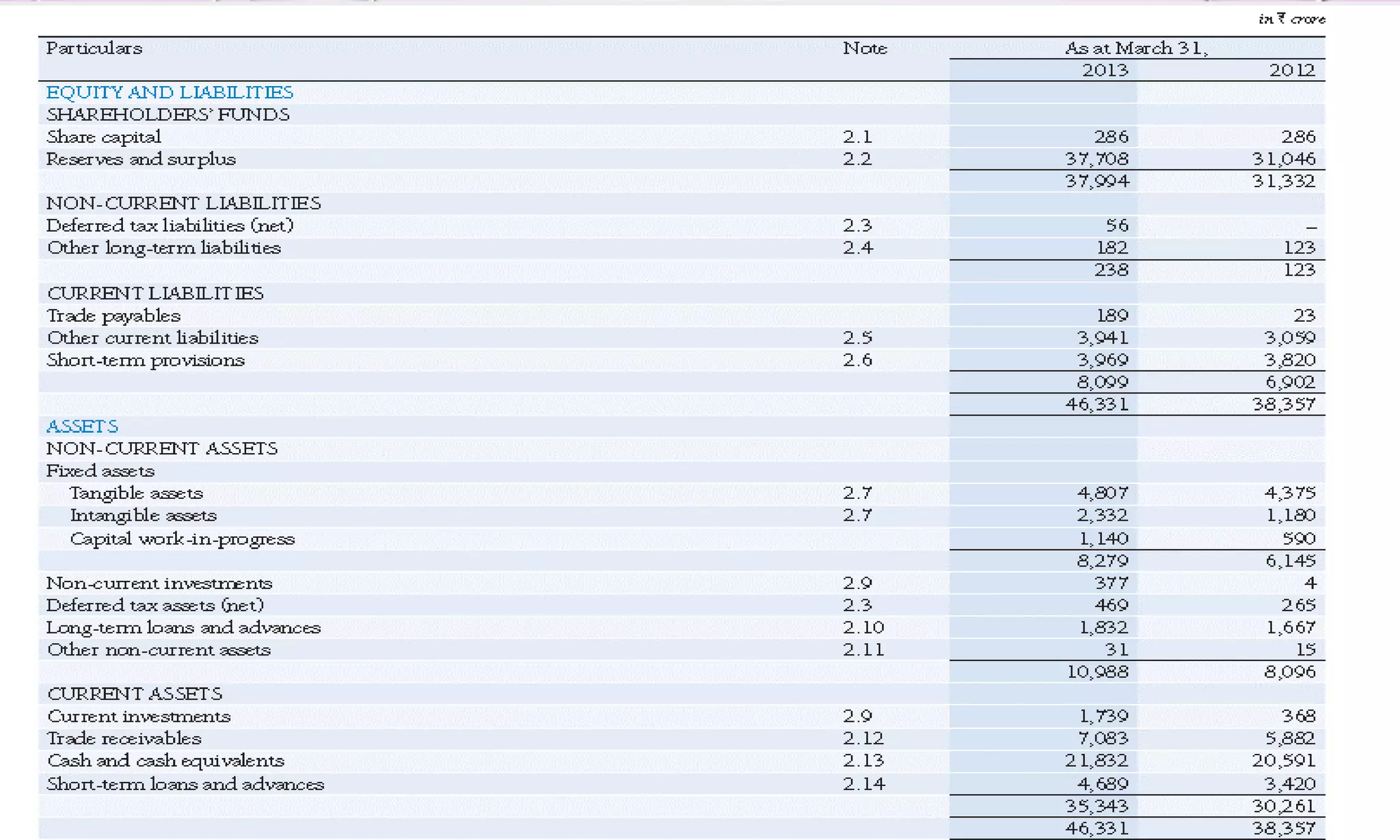
Task: Click note reference 2.3 for deferred tax liabilities
Action: point(857,226)
